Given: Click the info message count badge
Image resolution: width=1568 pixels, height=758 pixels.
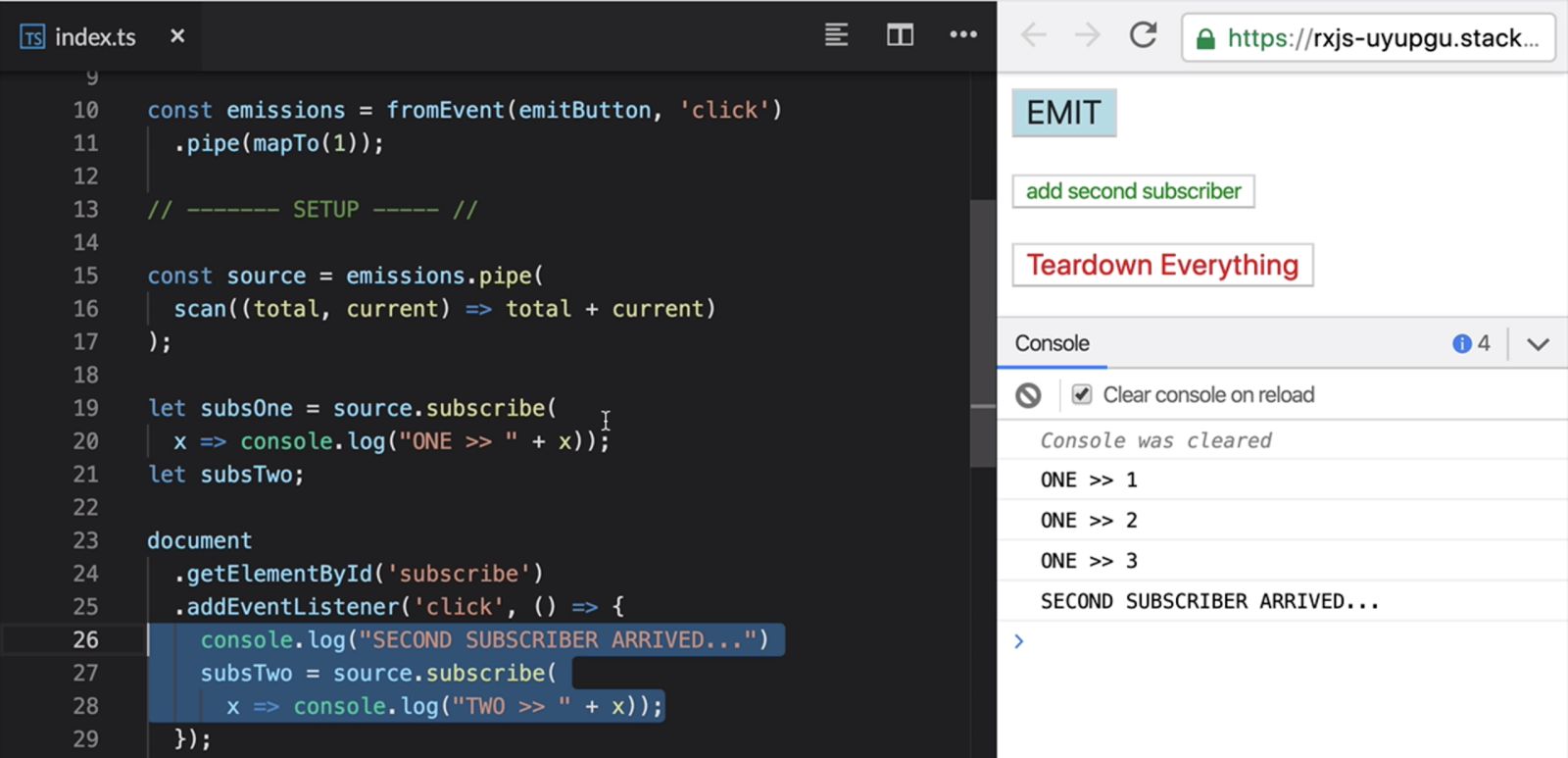Looking at the screenshot, I should 1471,343.
